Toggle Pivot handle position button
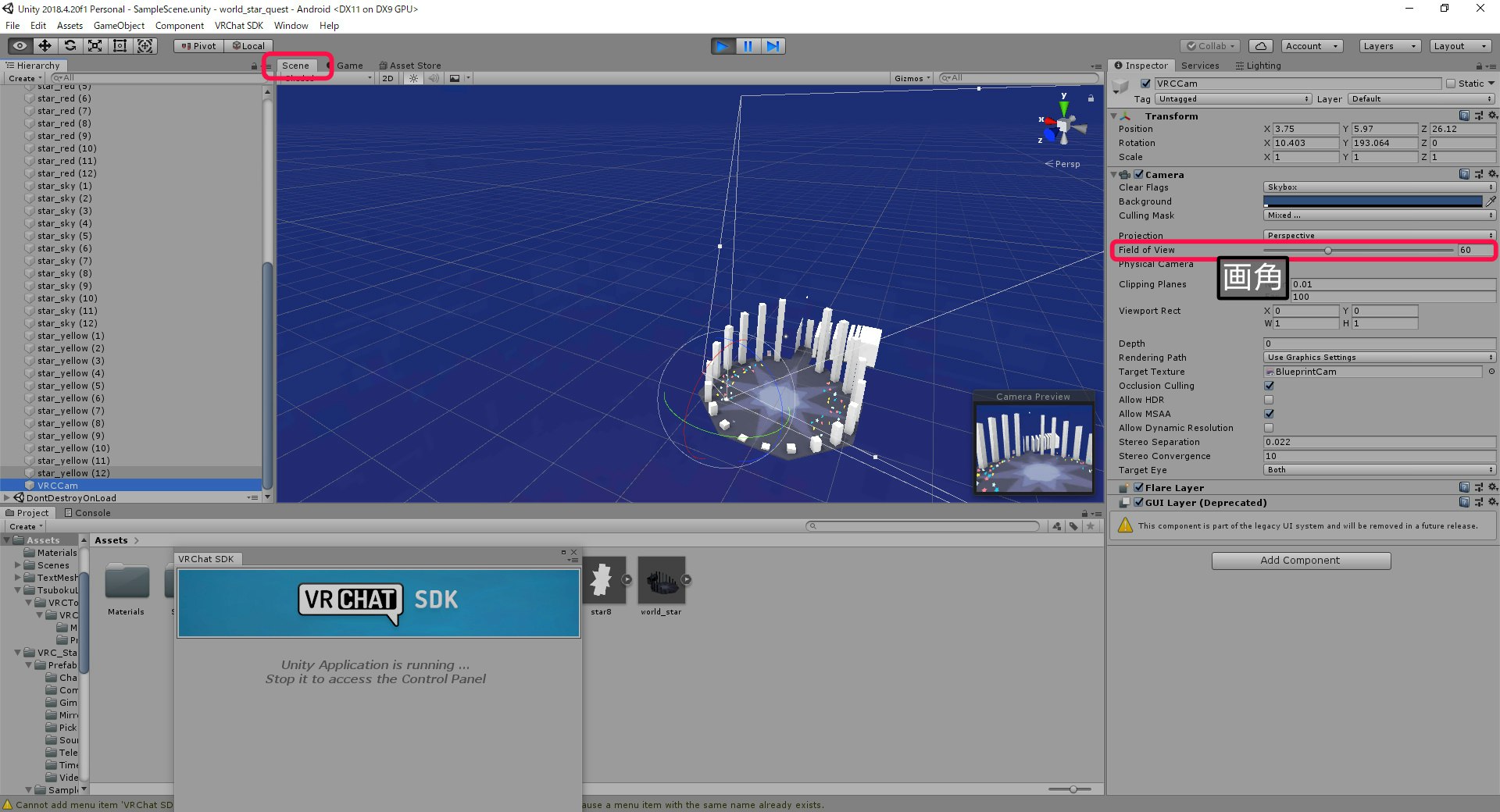This screenshot has height=812, width=1500. pos(198,46)
